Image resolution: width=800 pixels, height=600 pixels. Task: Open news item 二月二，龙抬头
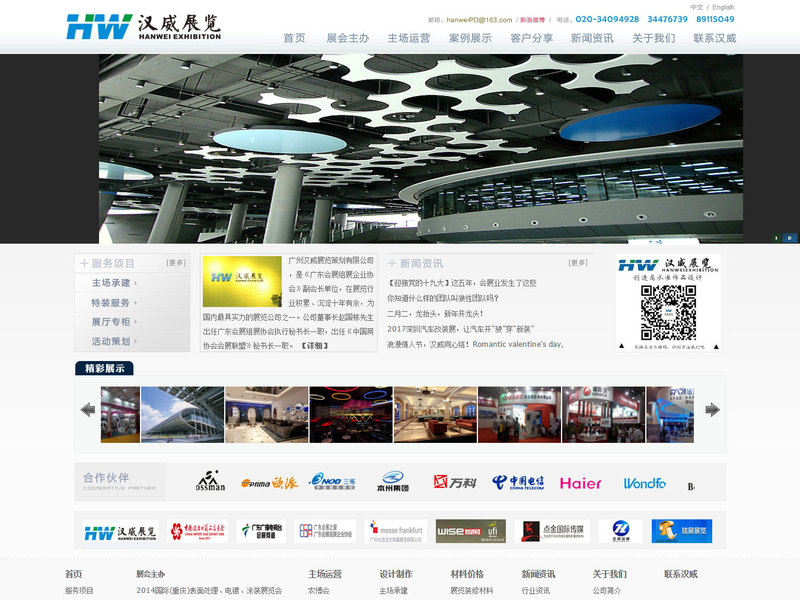pos(435,314)
